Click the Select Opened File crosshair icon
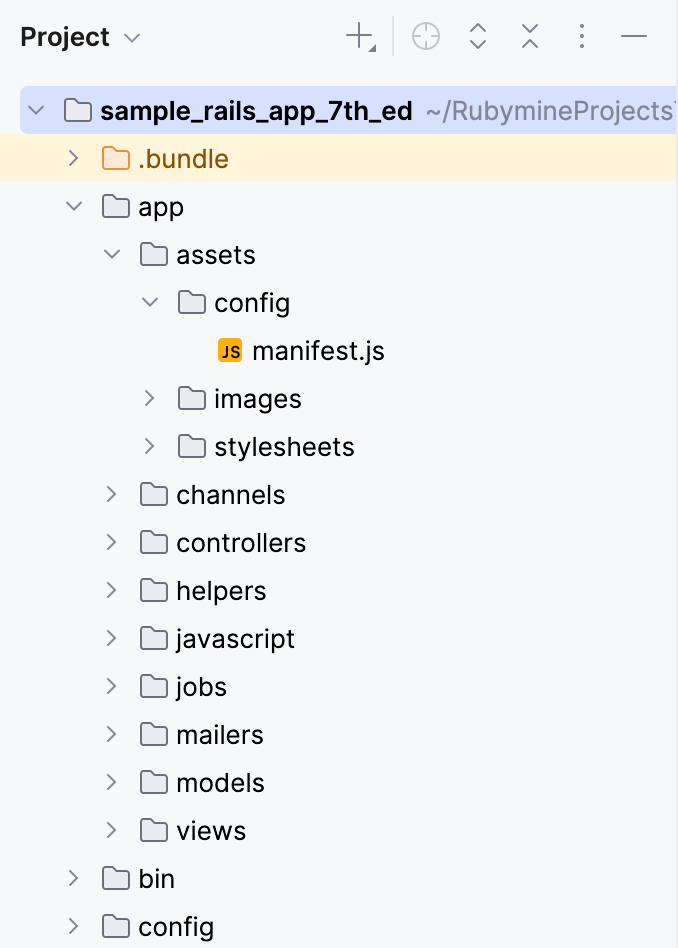Screen dimensions: 678x948 (426, 38)
